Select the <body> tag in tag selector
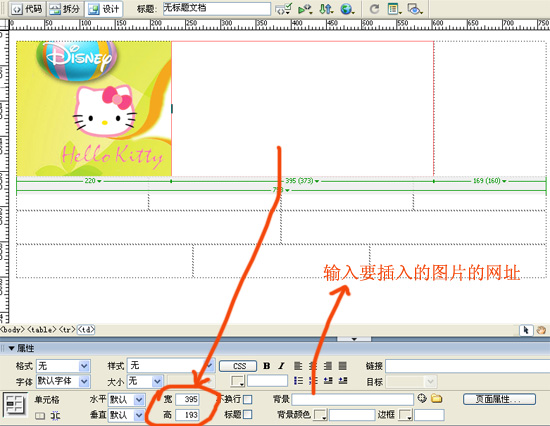Screen dimensions: 550x426 click(13, 330)
